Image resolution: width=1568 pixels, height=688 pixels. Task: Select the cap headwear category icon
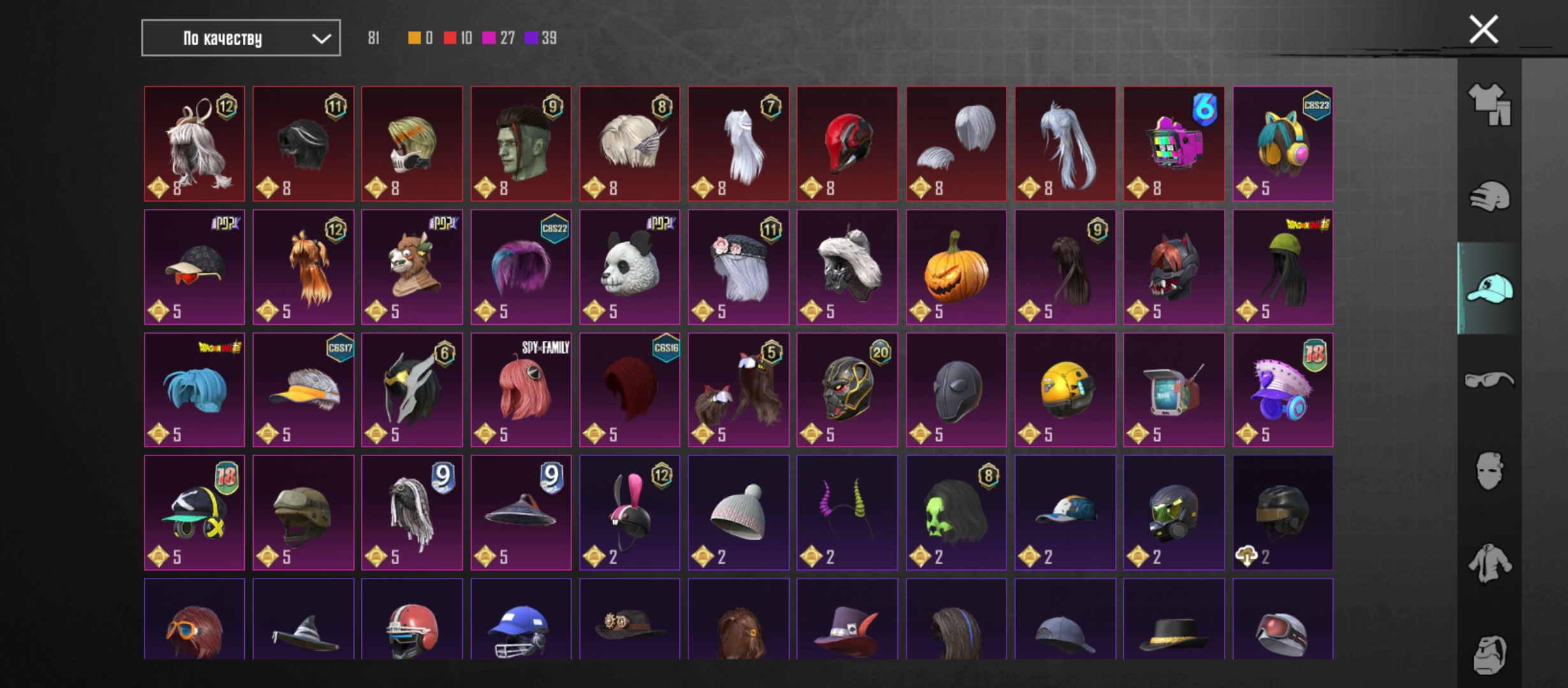pos(1490,289)
